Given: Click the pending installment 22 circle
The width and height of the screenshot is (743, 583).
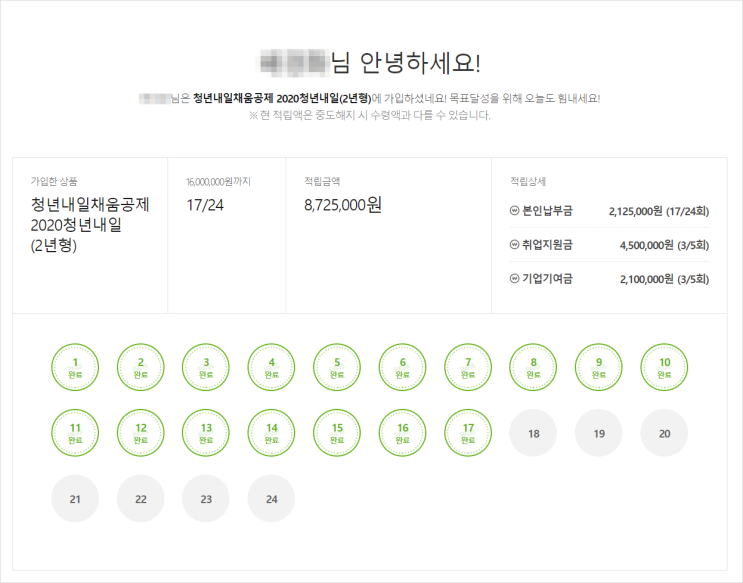Looking at the screenshot, I should (141, 498).
